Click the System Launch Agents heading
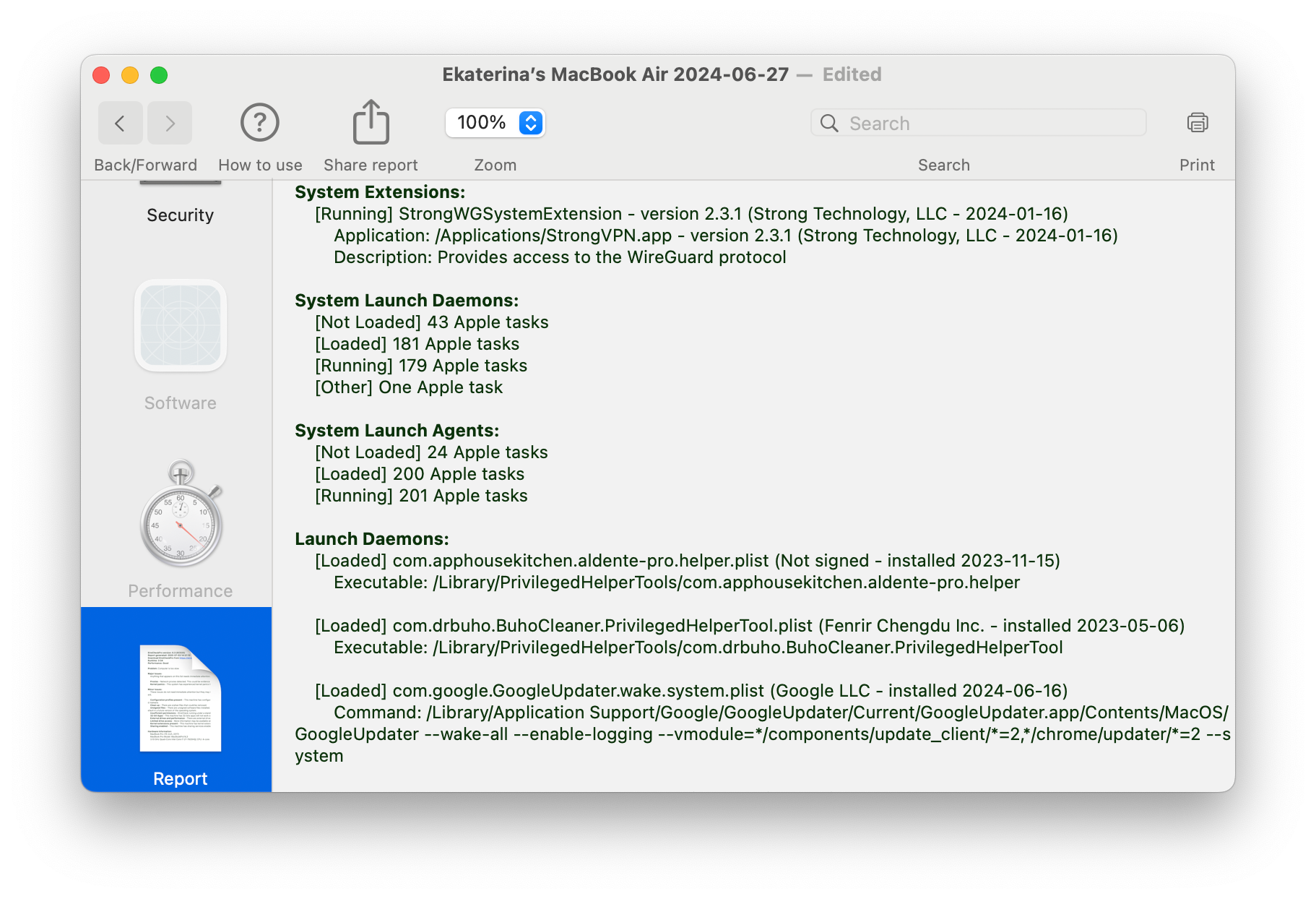 397,431
